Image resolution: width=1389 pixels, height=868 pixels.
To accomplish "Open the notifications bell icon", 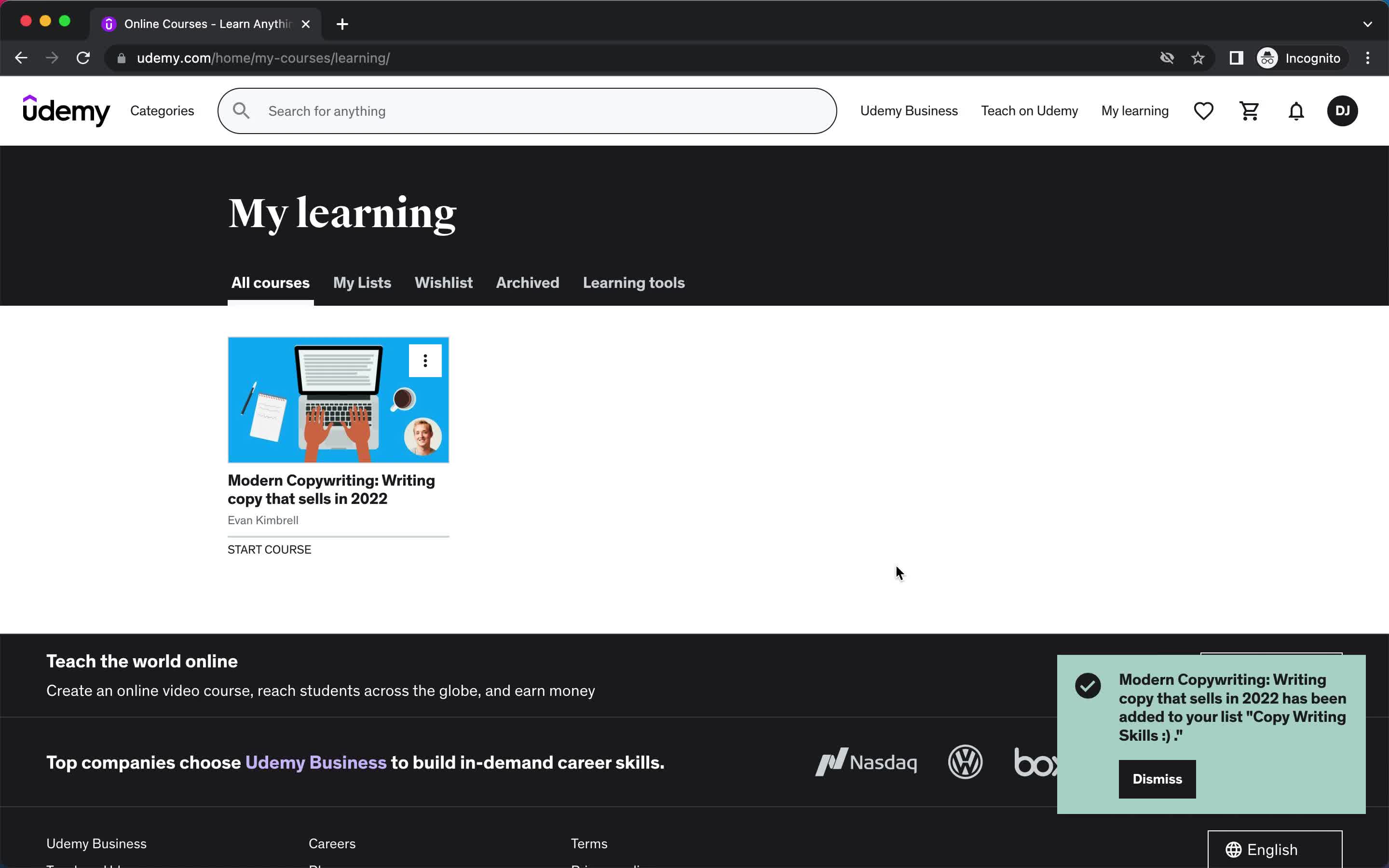I will pos(1296,110).
